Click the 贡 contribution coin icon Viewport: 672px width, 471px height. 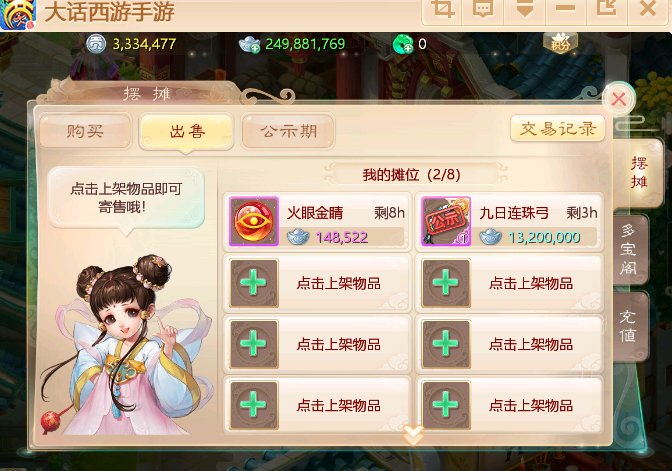pyautogui.click(x=96, y=44)
